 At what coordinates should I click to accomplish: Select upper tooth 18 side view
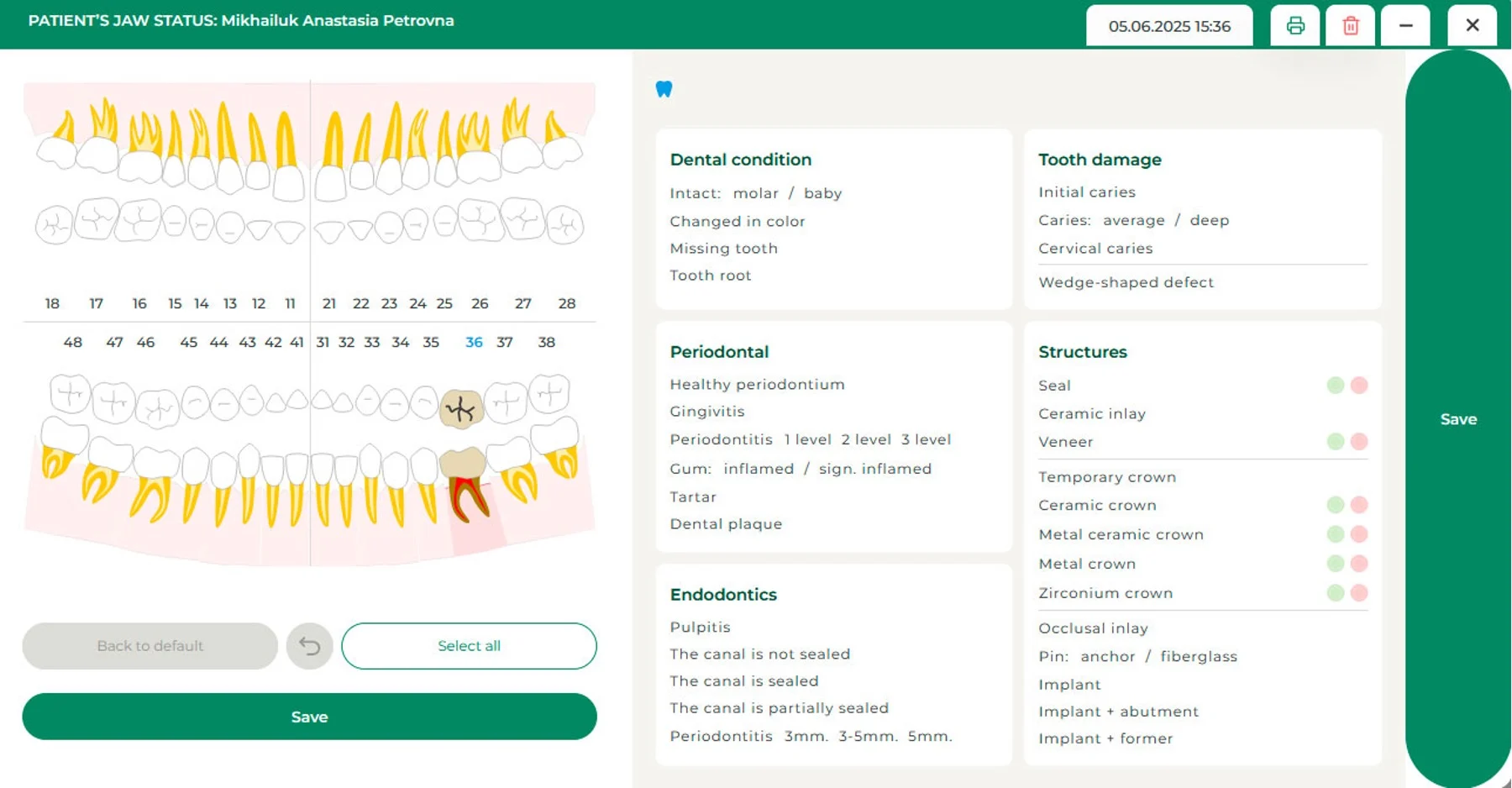click(58, 141)
